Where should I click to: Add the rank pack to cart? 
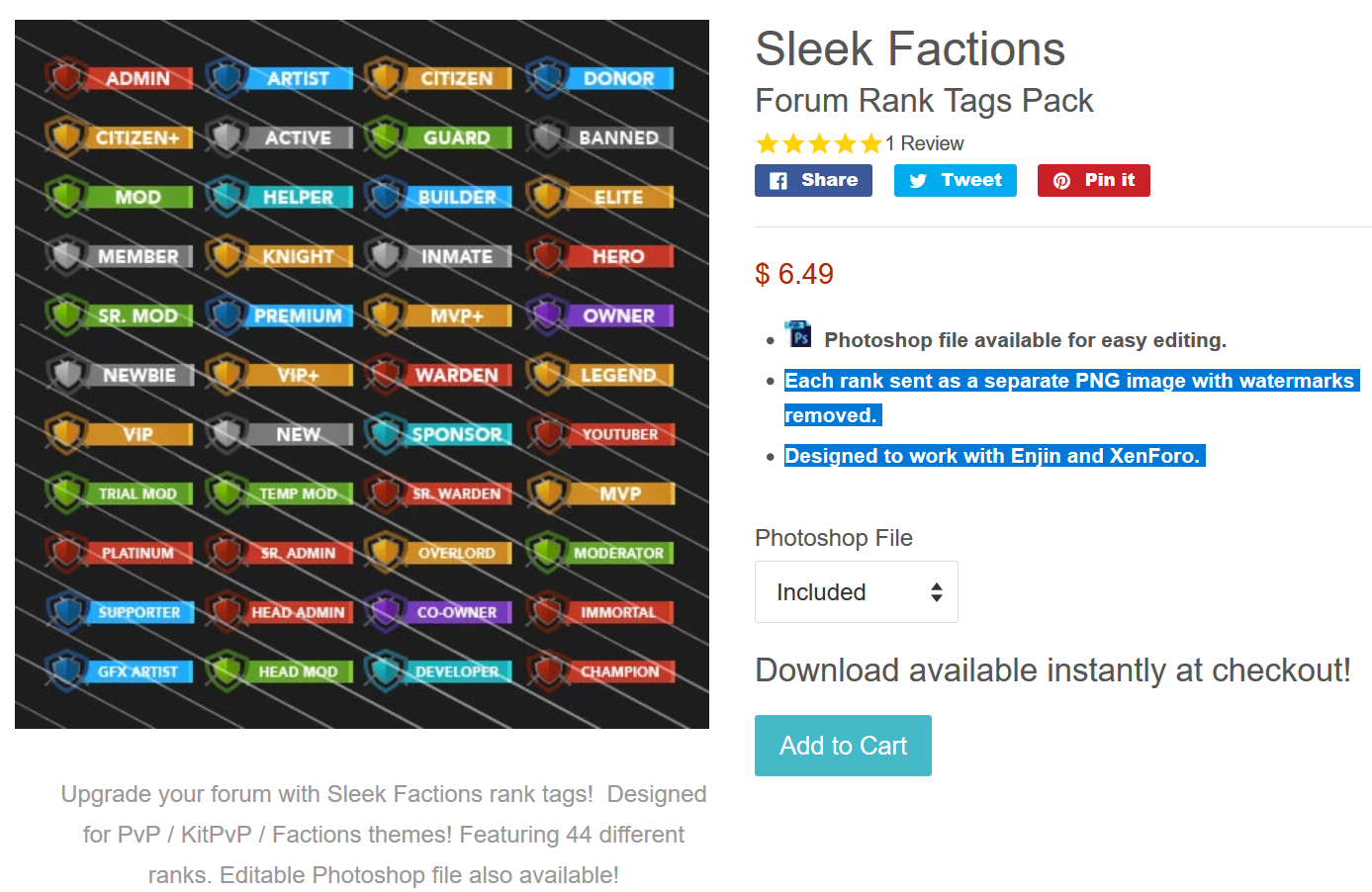[x=843, y=746]
